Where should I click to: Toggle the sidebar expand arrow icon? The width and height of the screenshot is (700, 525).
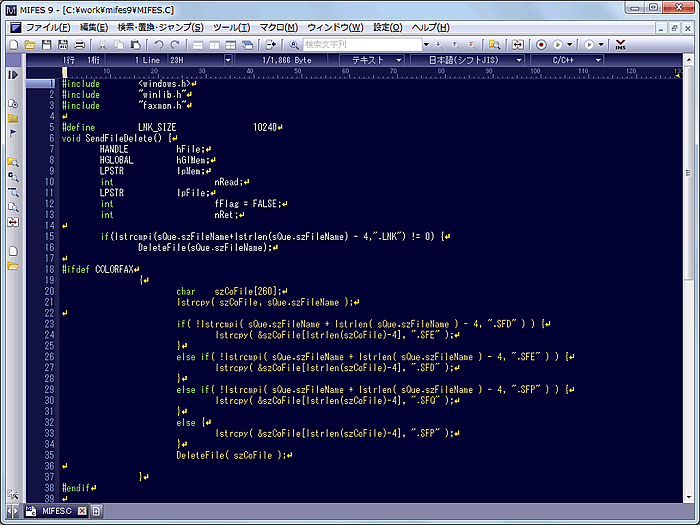(x=13, y=75)
